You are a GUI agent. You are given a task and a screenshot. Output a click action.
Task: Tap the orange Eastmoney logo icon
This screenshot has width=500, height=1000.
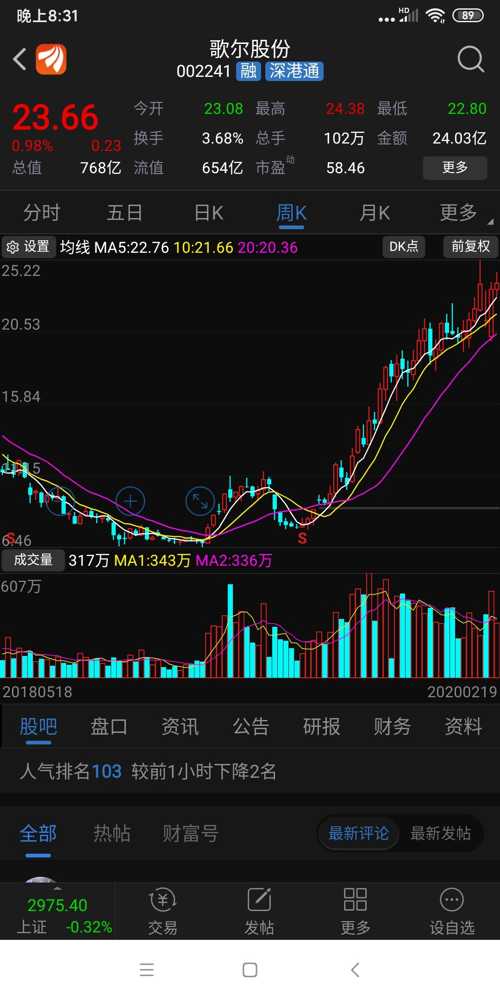pos(51,60)
